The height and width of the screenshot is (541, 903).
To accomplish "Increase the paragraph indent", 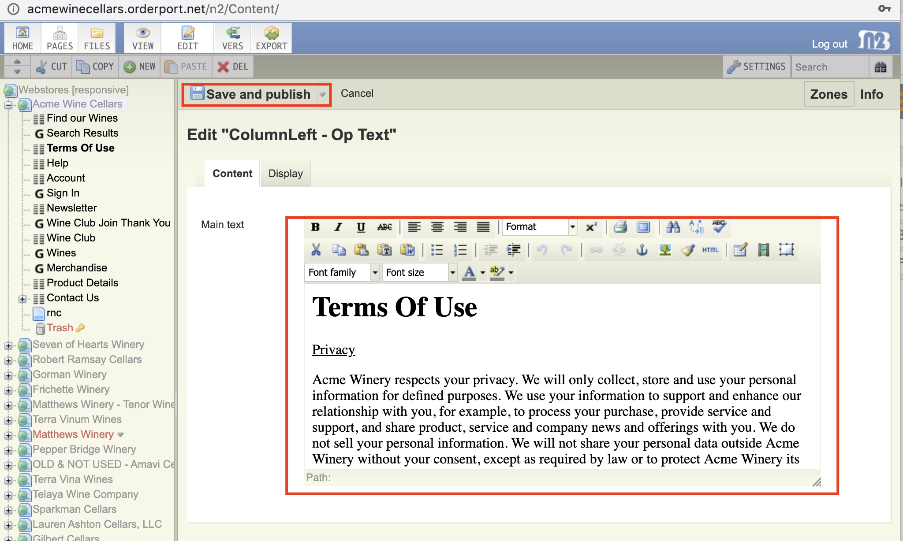I will tap(513, 249).
